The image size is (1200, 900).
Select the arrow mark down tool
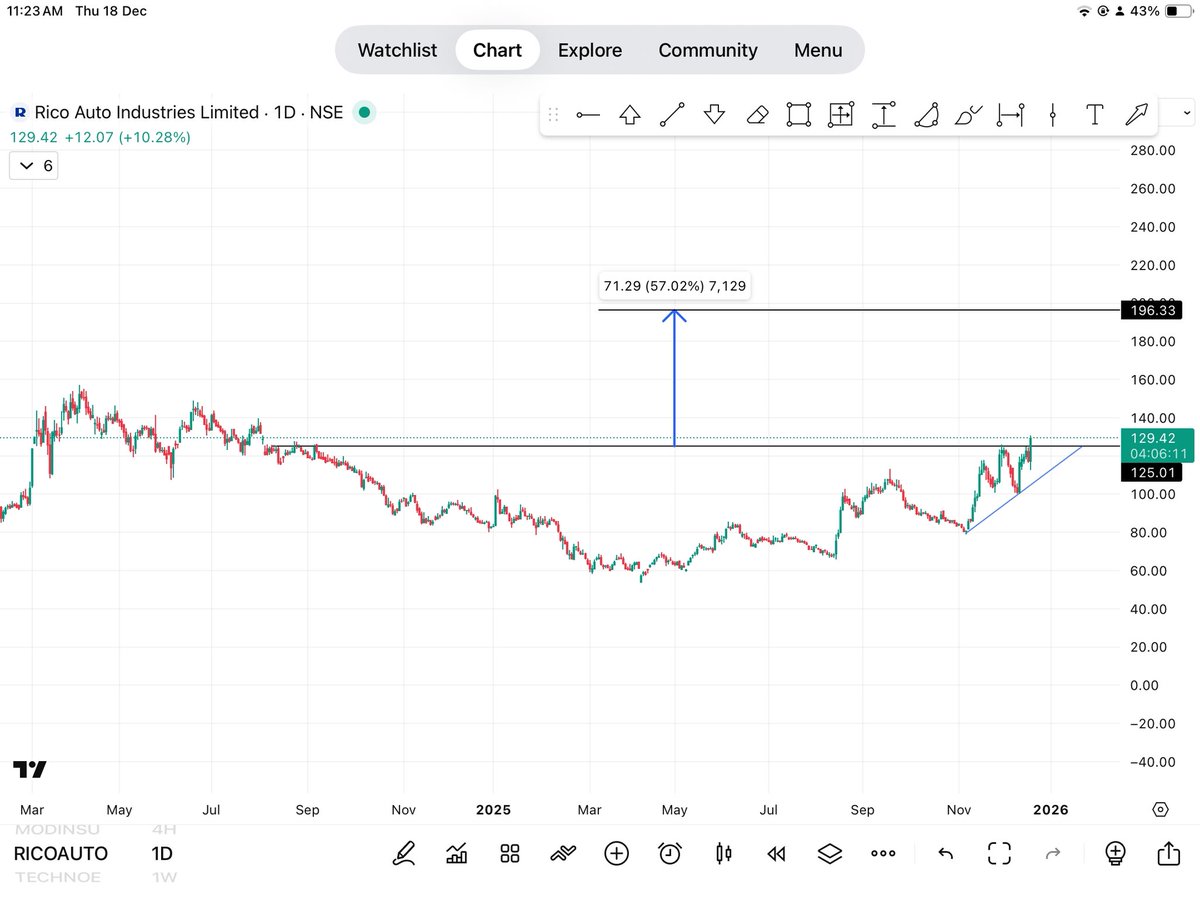(714, 115)
